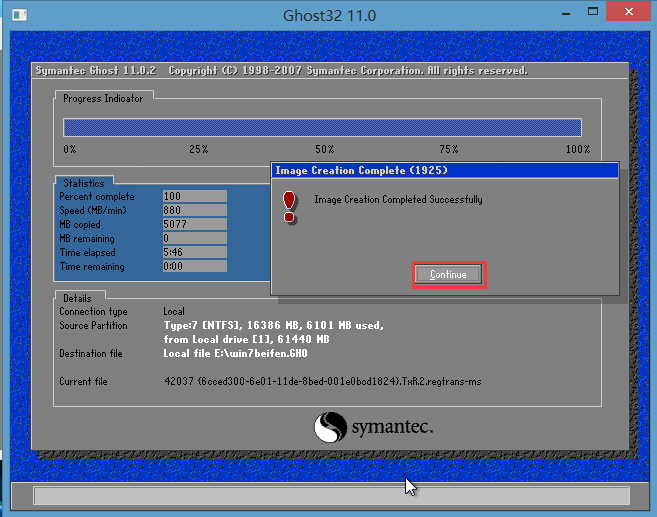Click the Destination file label

[x=91, y=354]
